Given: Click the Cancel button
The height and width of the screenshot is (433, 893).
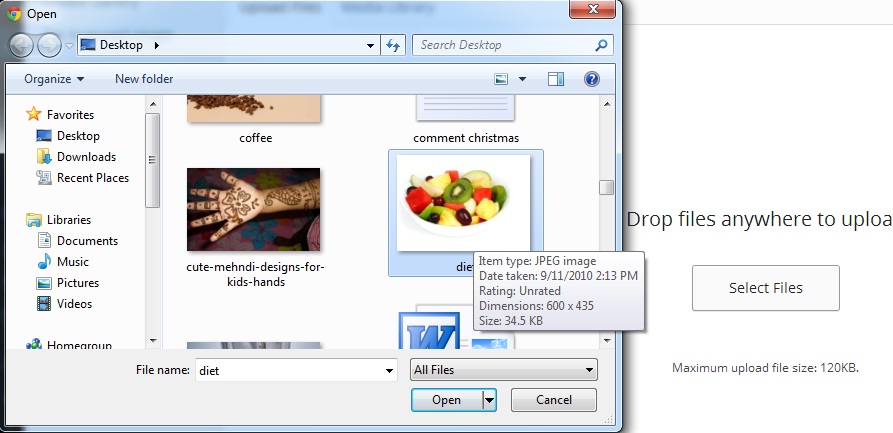Looking at the screenshot, I should pyautogui.click(x=554, y=400).
